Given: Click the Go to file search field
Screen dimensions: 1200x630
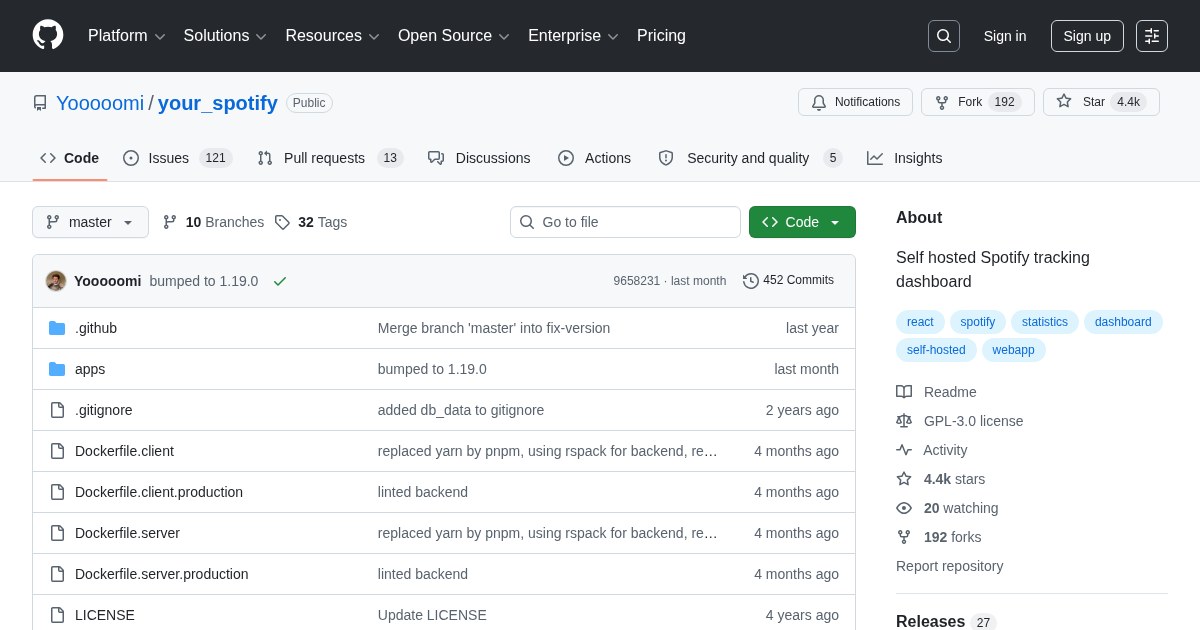Looking at the screenshot, I should click(x=625, y=222).
